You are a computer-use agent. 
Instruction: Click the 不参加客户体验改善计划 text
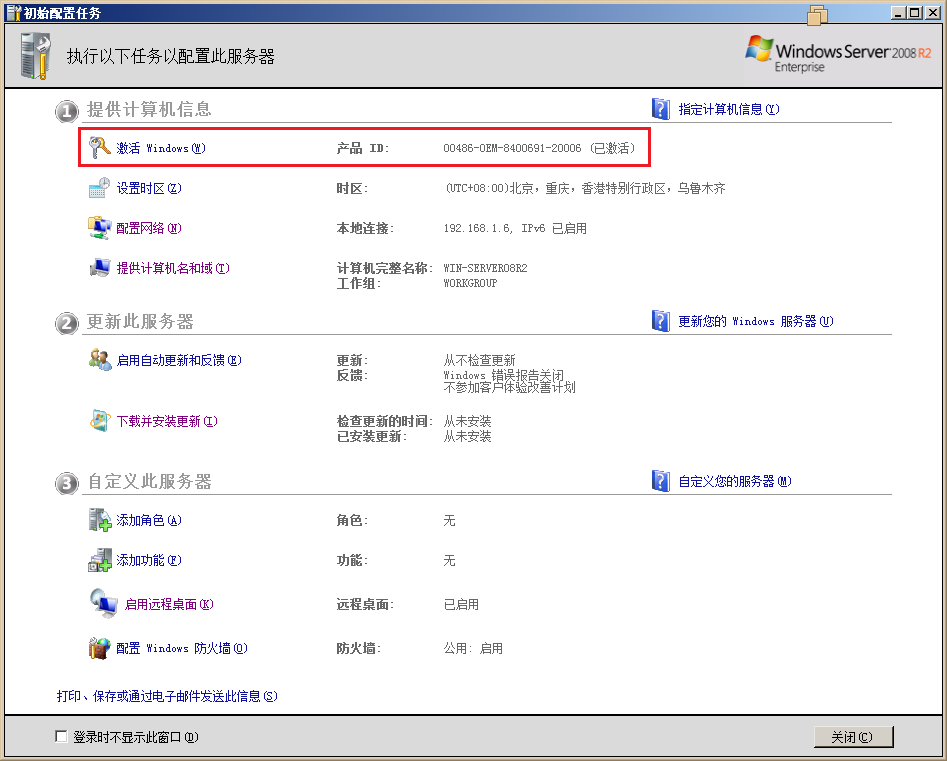pyautogui.click(x=509, y=387)
